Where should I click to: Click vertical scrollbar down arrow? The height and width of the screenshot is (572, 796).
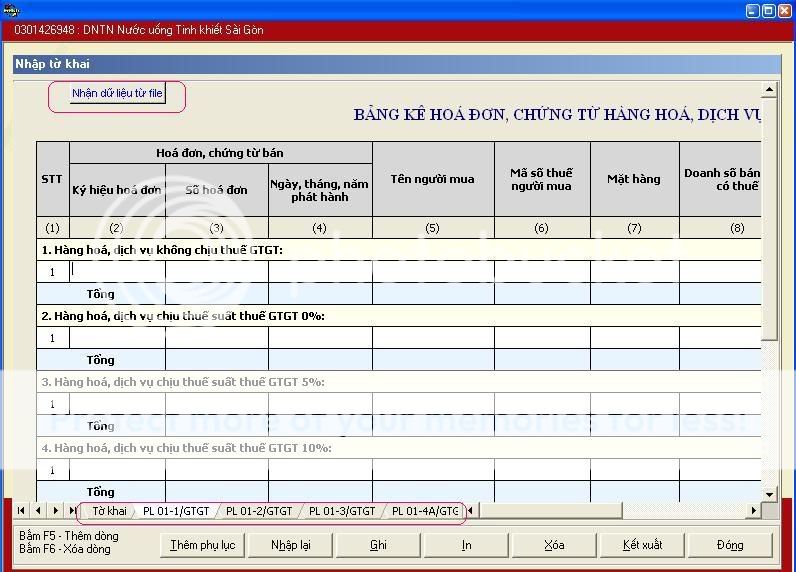pyautogui.click(x=769, y=494)
